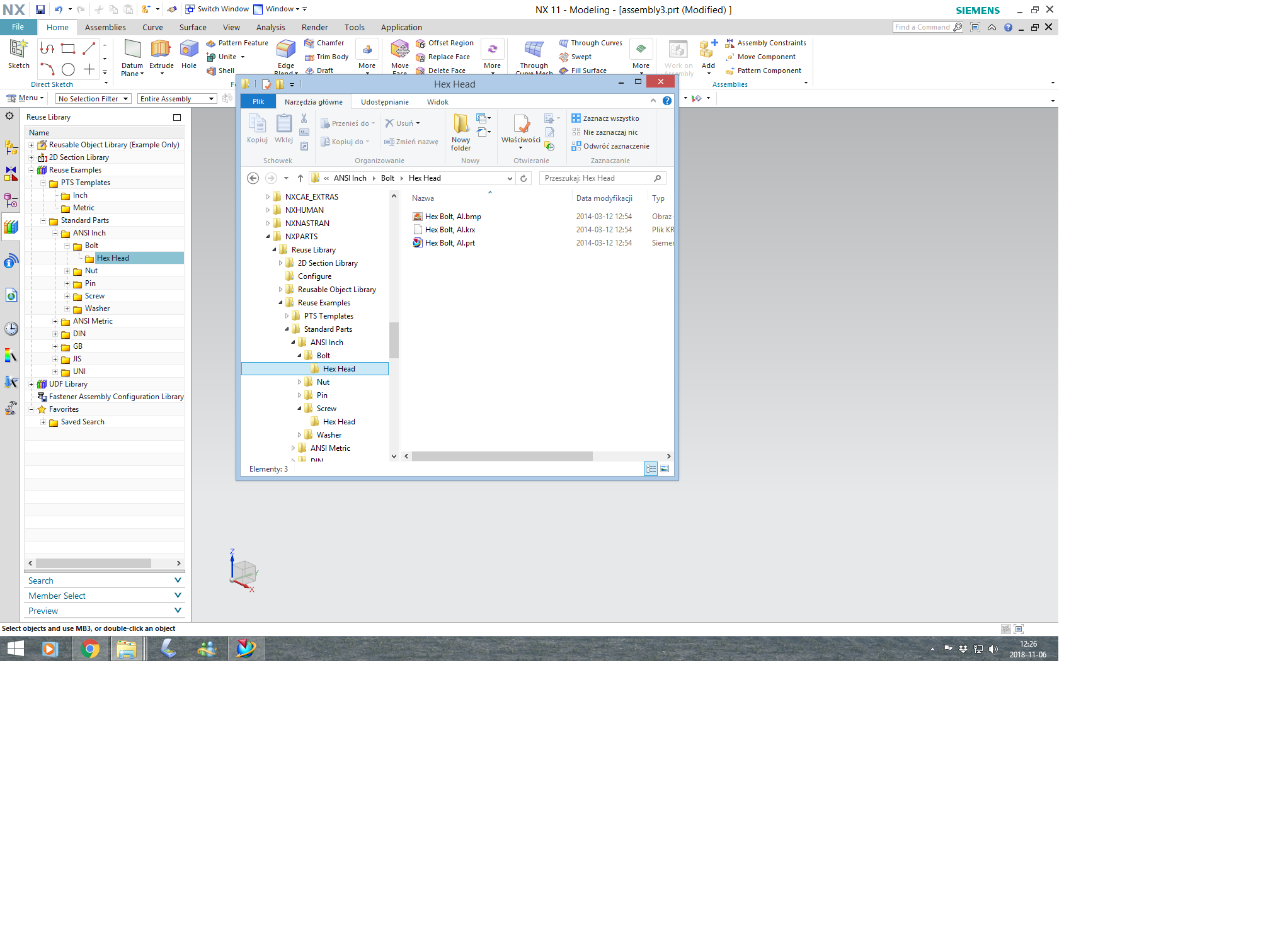Switch to the Widok tab in Explorer
This screenshot has height=952, width=1270.
click(438, 102)
